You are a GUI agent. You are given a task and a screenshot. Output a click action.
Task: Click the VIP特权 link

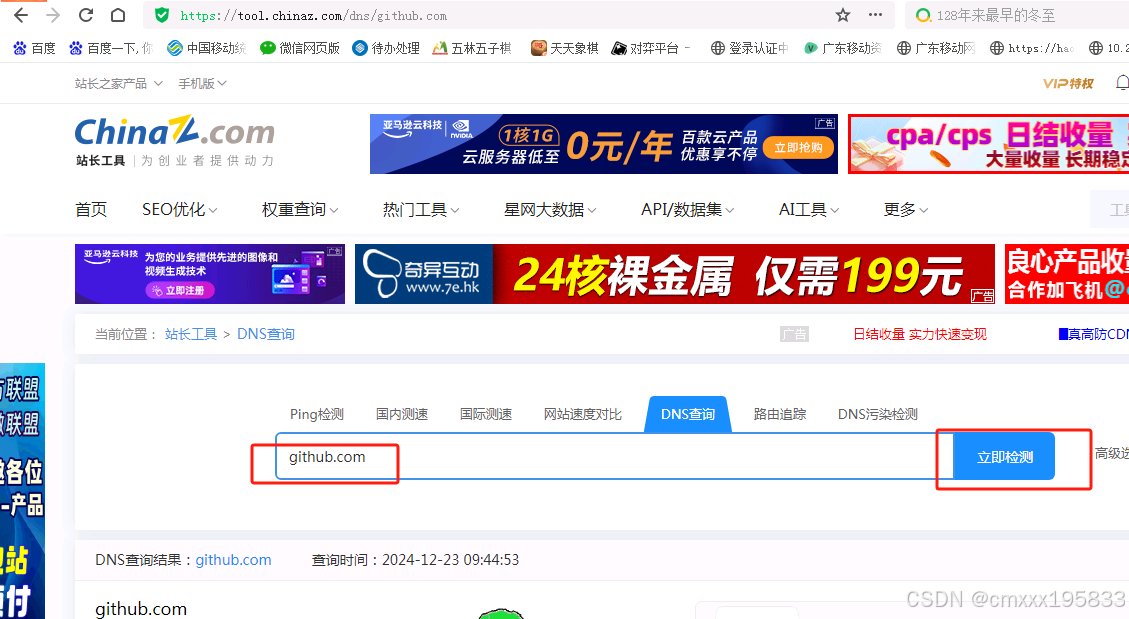coord(1068,83)
